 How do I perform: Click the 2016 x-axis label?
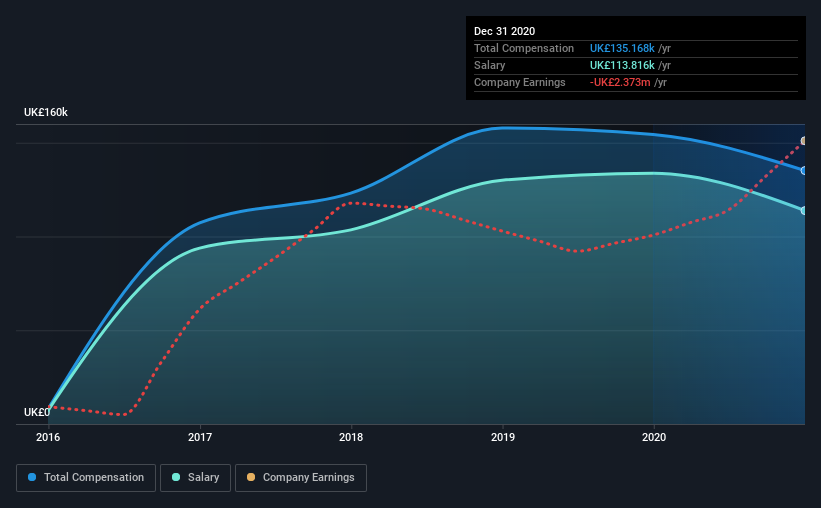click(48, 437)
